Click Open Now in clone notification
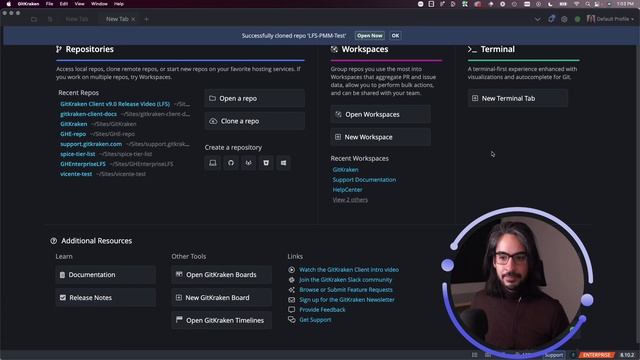 (x=369, y=36)
